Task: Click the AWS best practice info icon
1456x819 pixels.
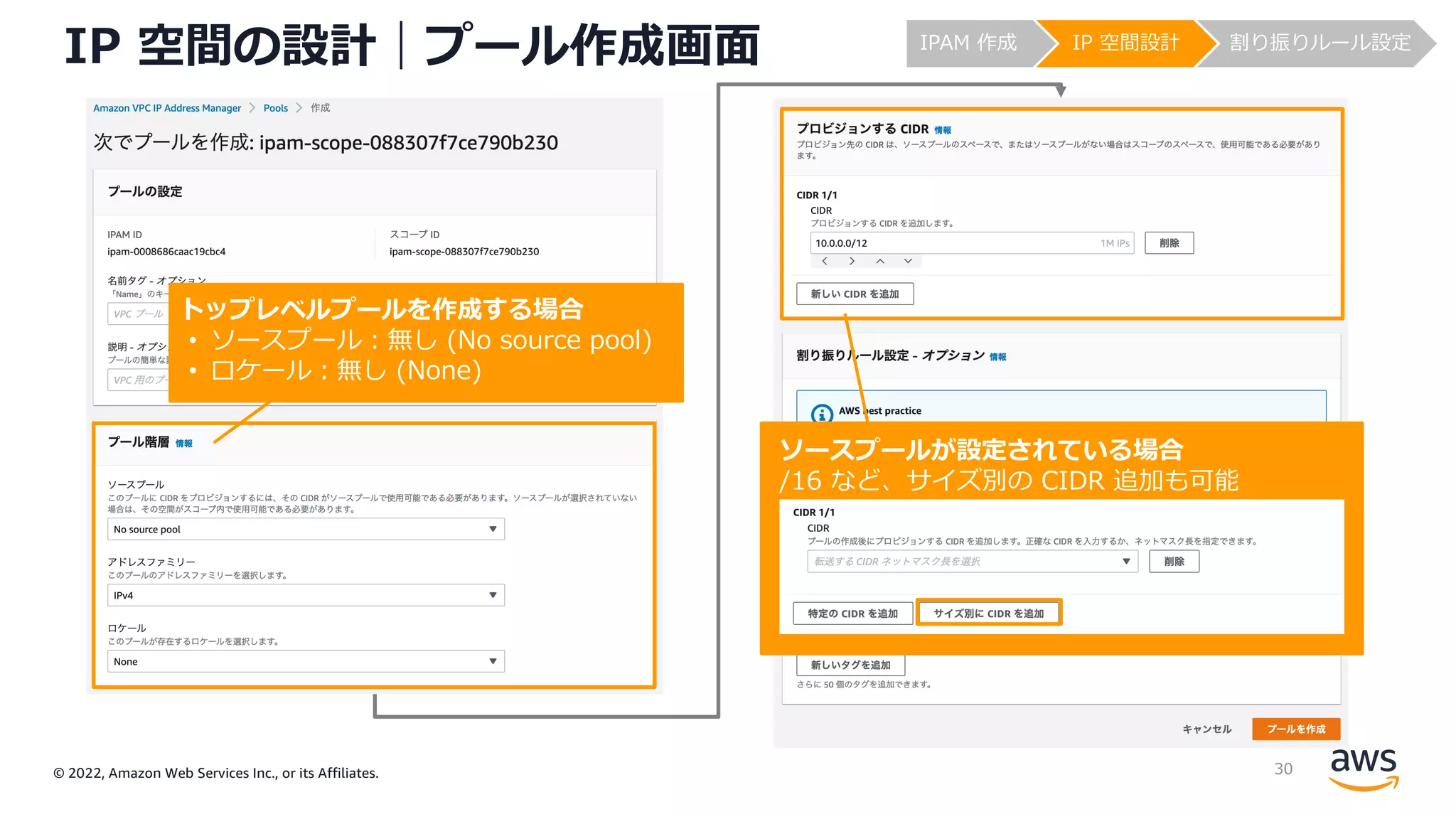Action: (822, 413)
